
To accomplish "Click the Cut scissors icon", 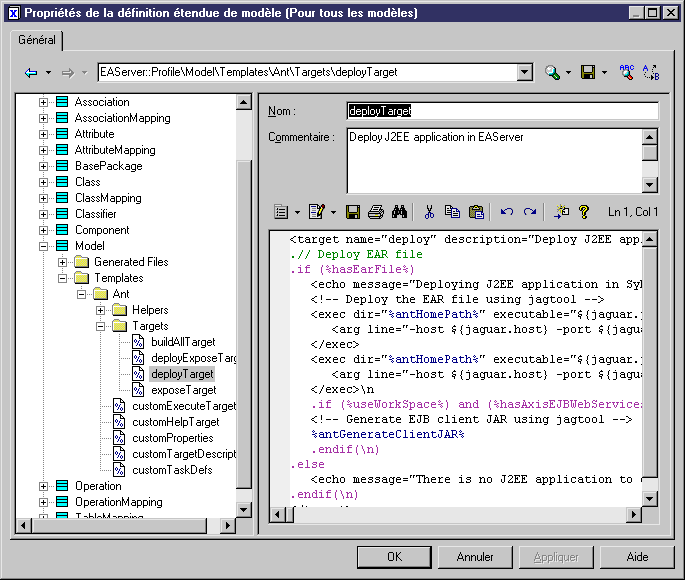I will [429, 212].
